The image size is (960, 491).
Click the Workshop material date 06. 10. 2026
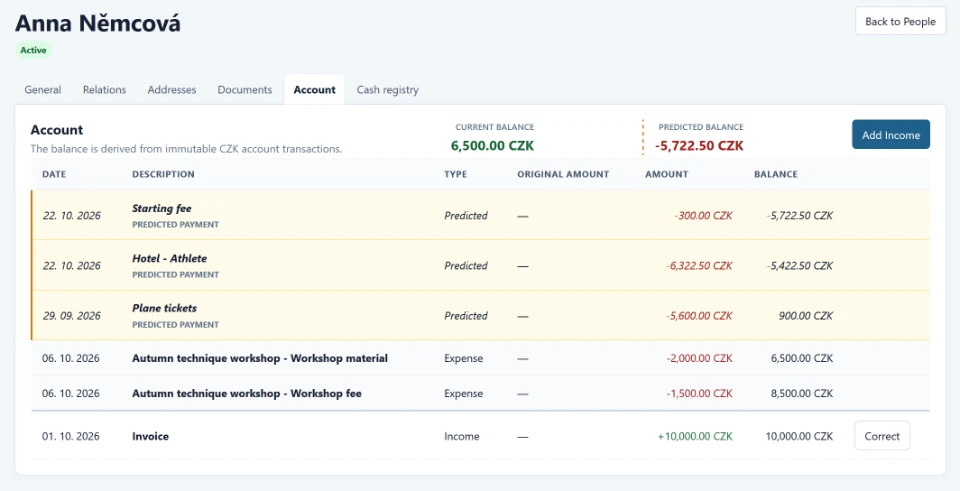(71, 358)
